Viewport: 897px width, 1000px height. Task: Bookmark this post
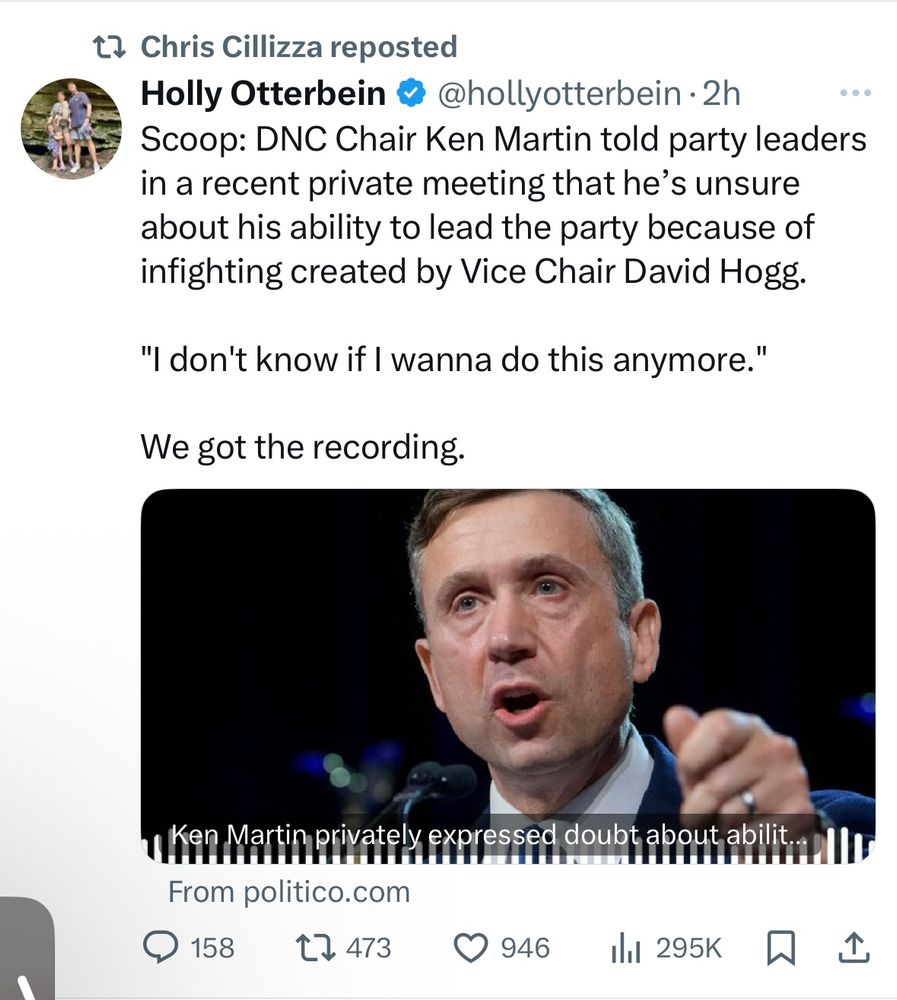tap(781, 948)
